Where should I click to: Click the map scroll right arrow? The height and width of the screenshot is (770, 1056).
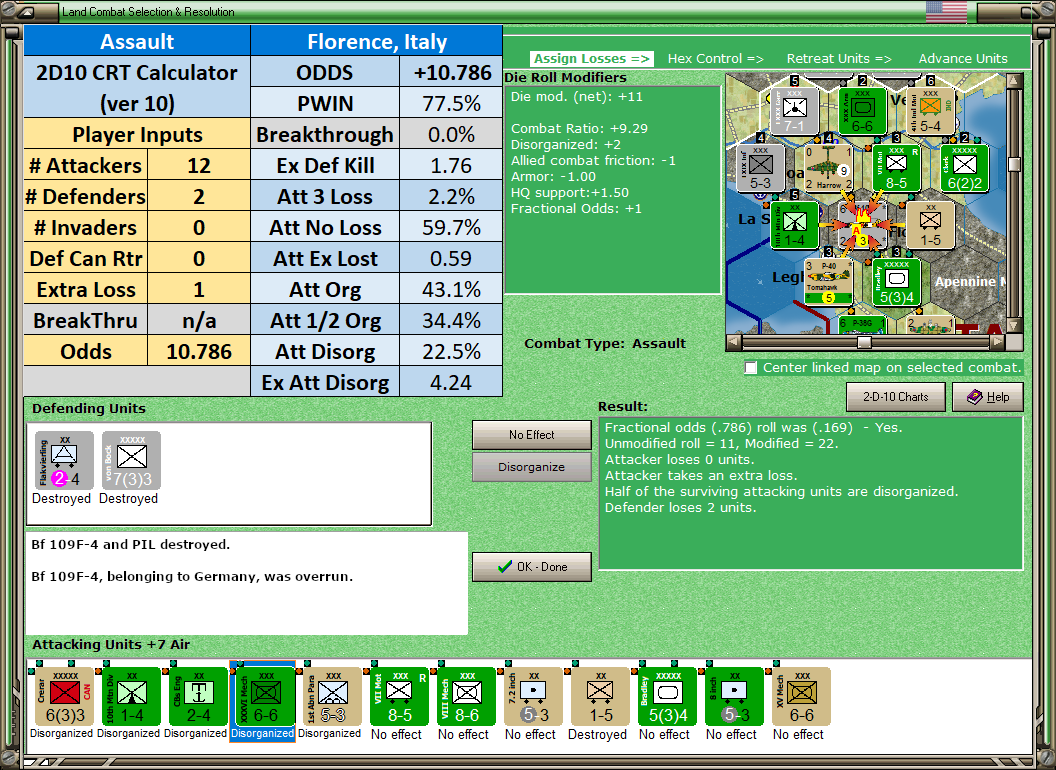pyautogui.click(x=997, y=343)
